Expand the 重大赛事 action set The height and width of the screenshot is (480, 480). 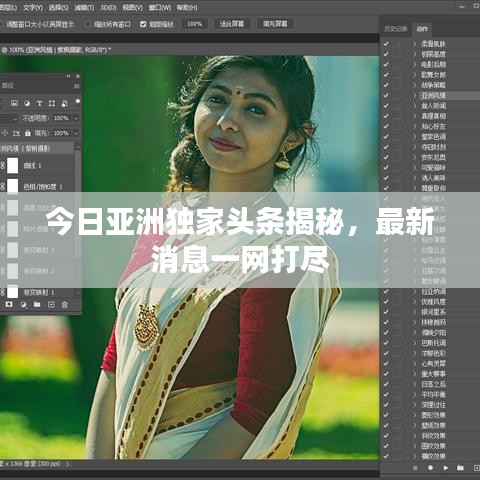tap(415, 374)
